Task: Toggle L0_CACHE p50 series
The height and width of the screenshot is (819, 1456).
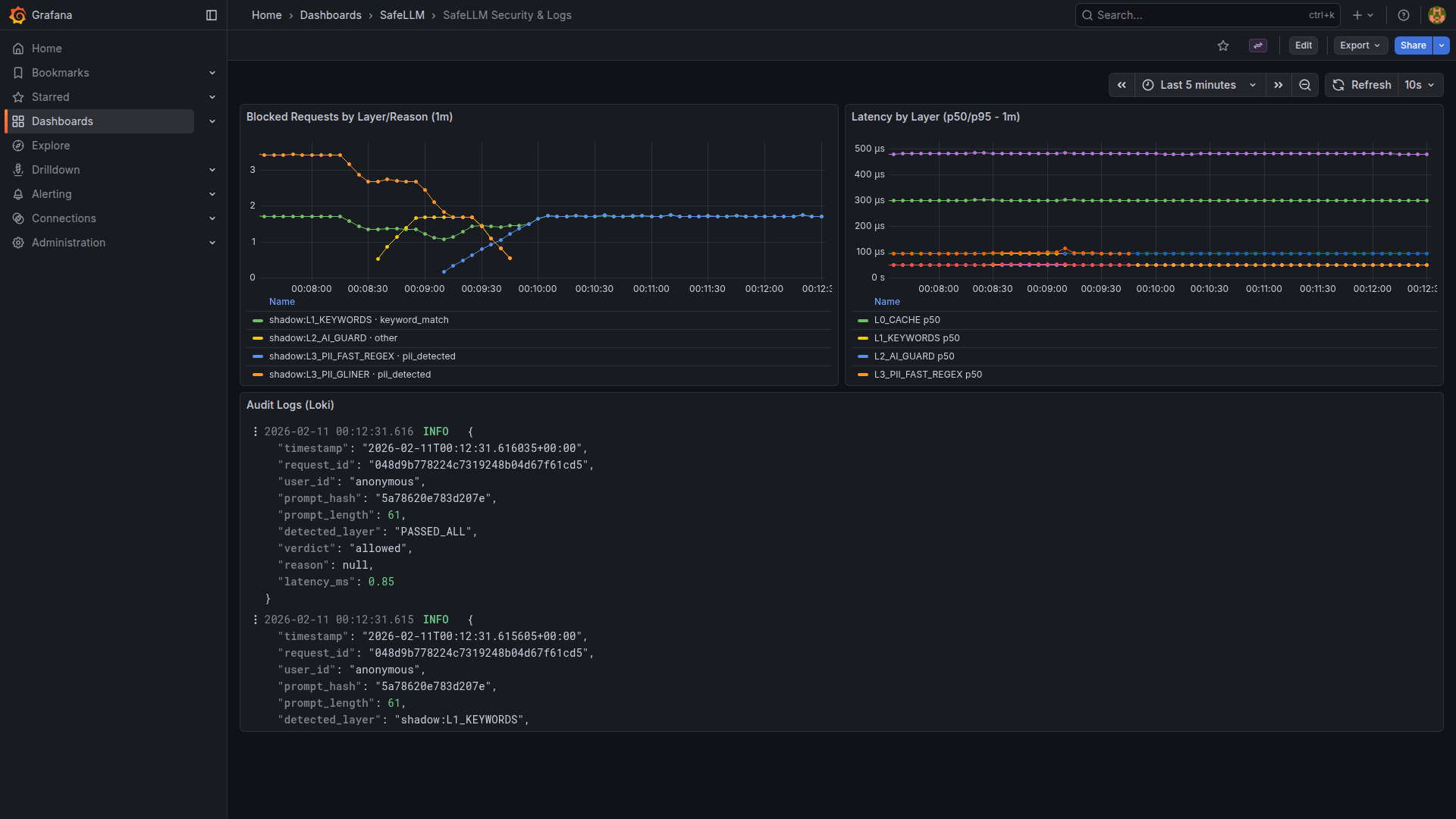Action: pos(907,320)
